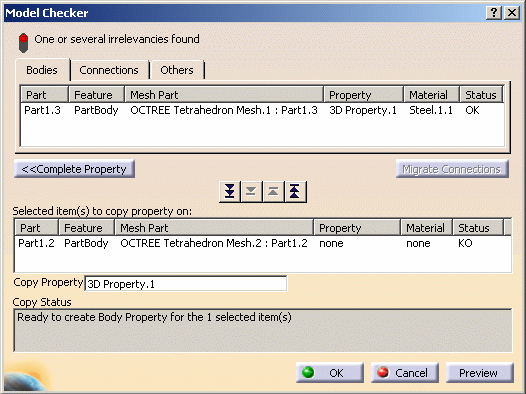The width and height of the screenshot is (526, 394).
Task: Open the Others tab
Action: 177,70
